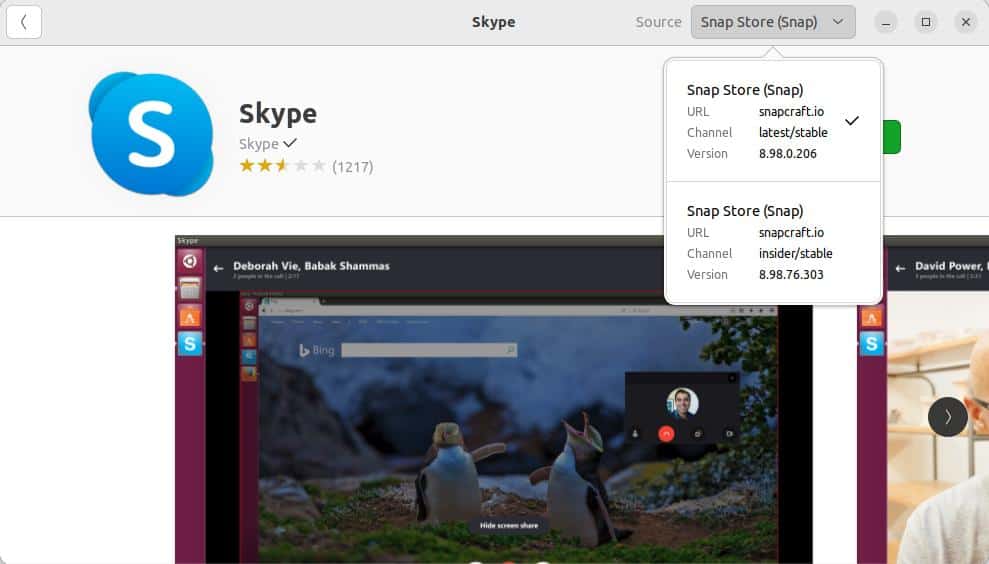Viewport: 989px width, 564px height.
Task: Open the David Power screenshot thumbnail
Action: pos(923,400)
